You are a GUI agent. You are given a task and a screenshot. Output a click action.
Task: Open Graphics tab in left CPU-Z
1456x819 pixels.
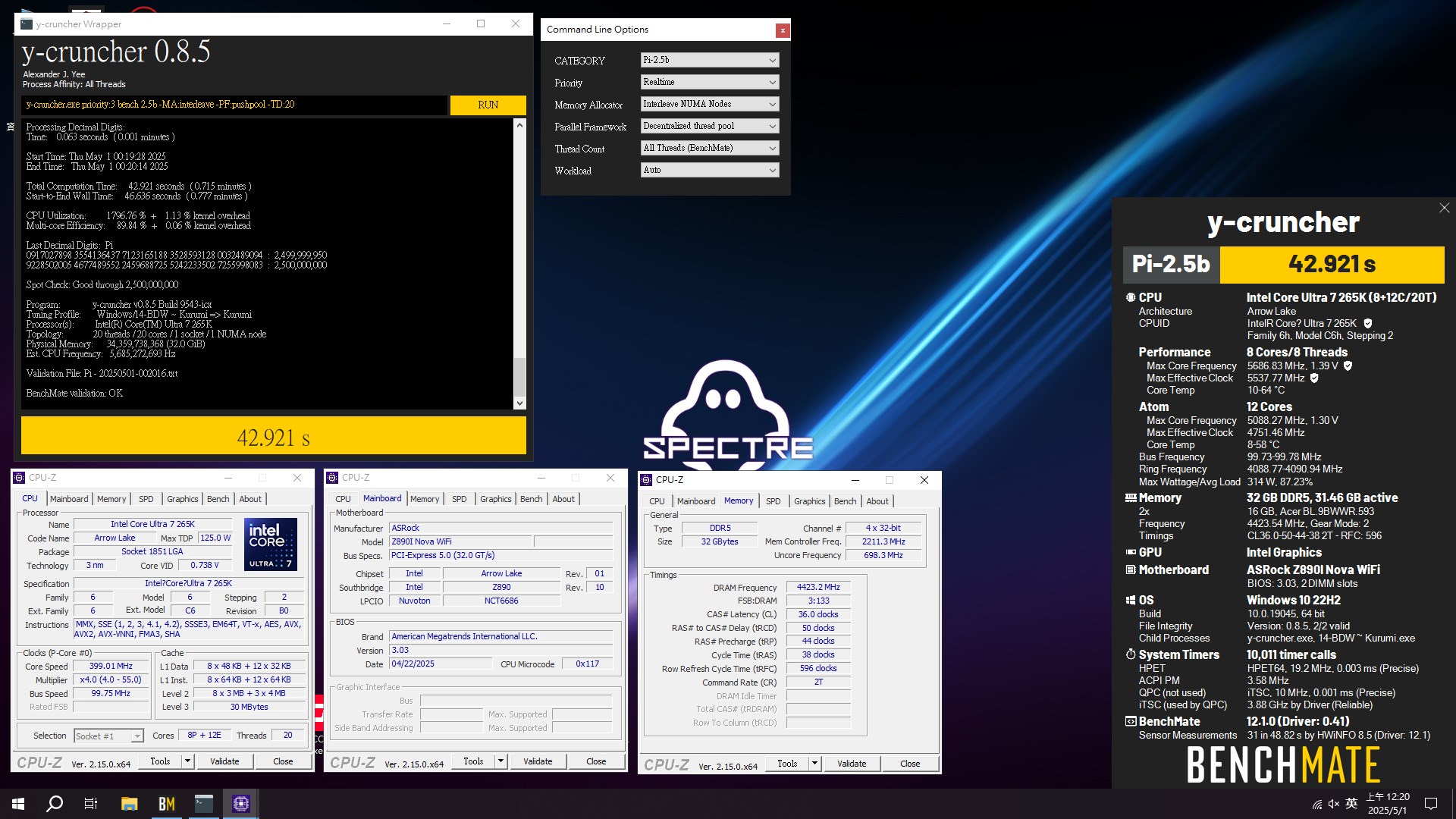pyautogui.click(x=183, y=499)
